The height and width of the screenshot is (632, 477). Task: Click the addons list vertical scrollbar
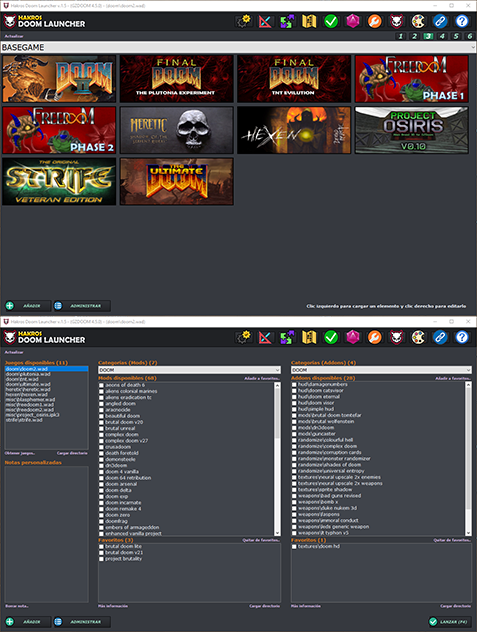[x=468, y=459]
